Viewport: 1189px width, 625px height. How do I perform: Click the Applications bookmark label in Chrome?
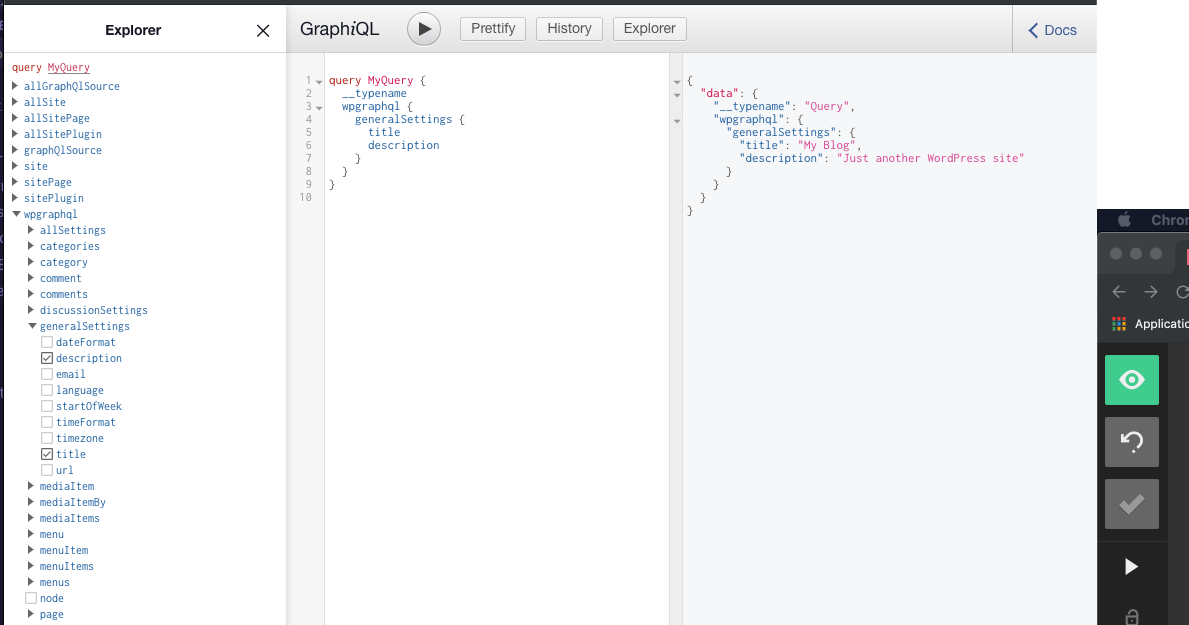(x=1162, y=324)
